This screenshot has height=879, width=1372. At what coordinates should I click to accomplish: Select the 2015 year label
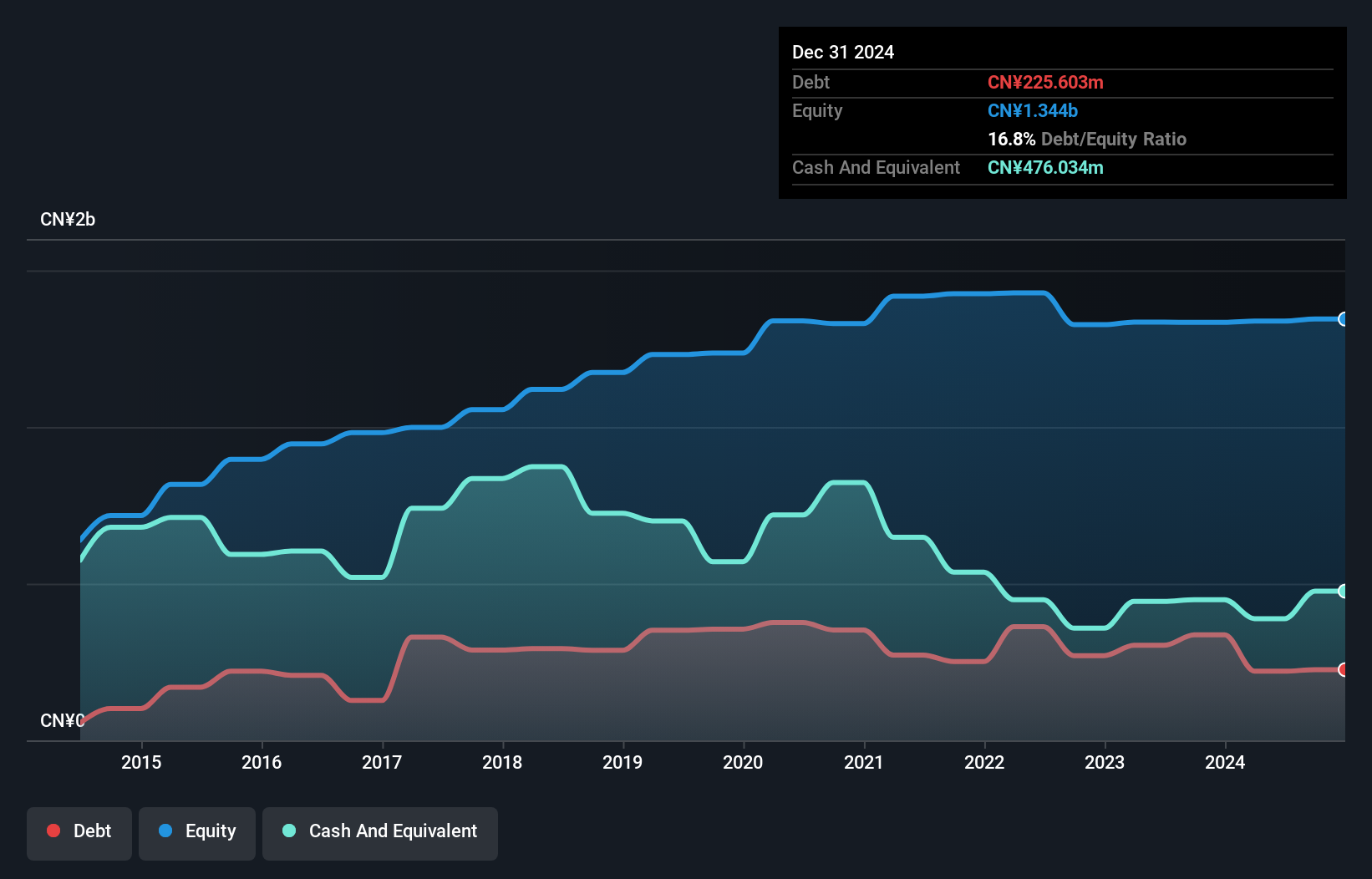click(x=142, y=762)
